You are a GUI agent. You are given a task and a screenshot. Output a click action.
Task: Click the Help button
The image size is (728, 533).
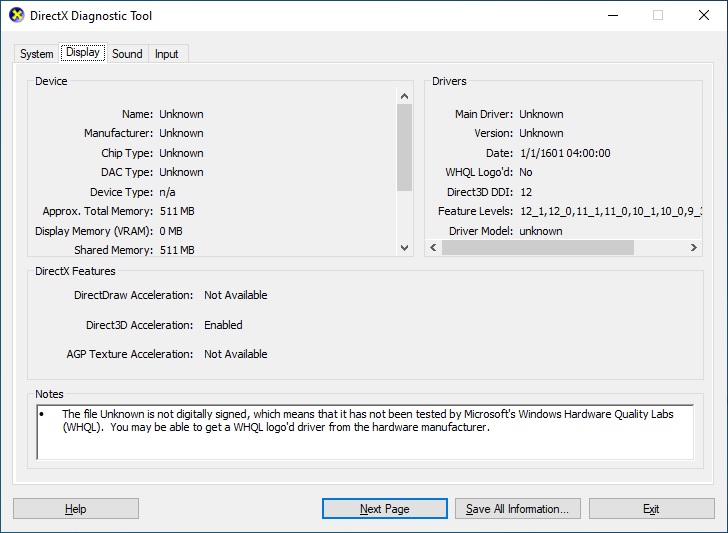click(76, 509)
